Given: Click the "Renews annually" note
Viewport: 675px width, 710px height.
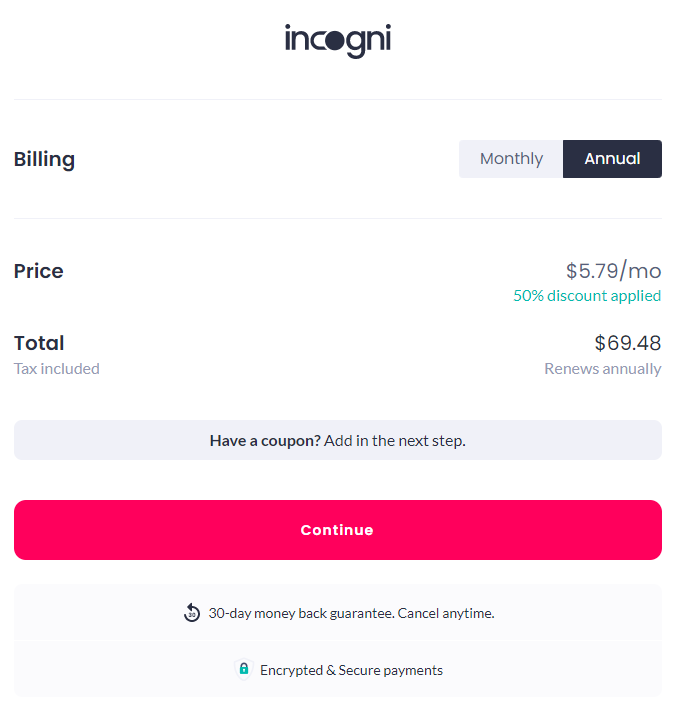Looking at the screenshot, I should click(602, 369).
